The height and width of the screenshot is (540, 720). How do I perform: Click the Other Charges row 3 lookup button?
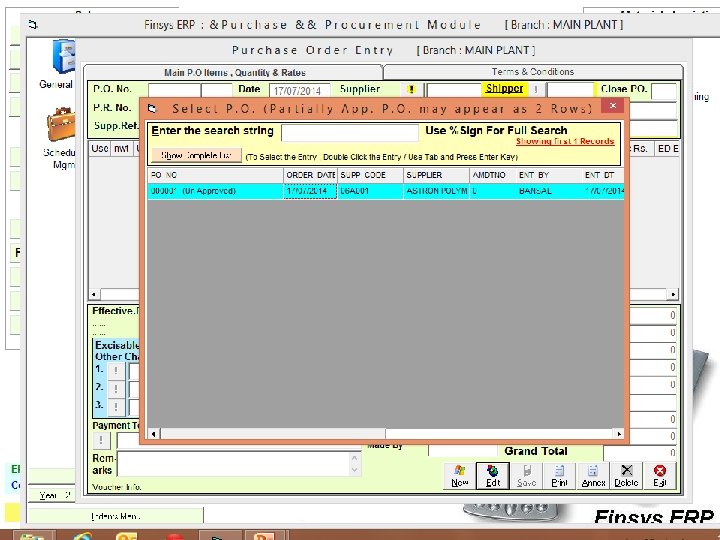click(x=116, y=407)
